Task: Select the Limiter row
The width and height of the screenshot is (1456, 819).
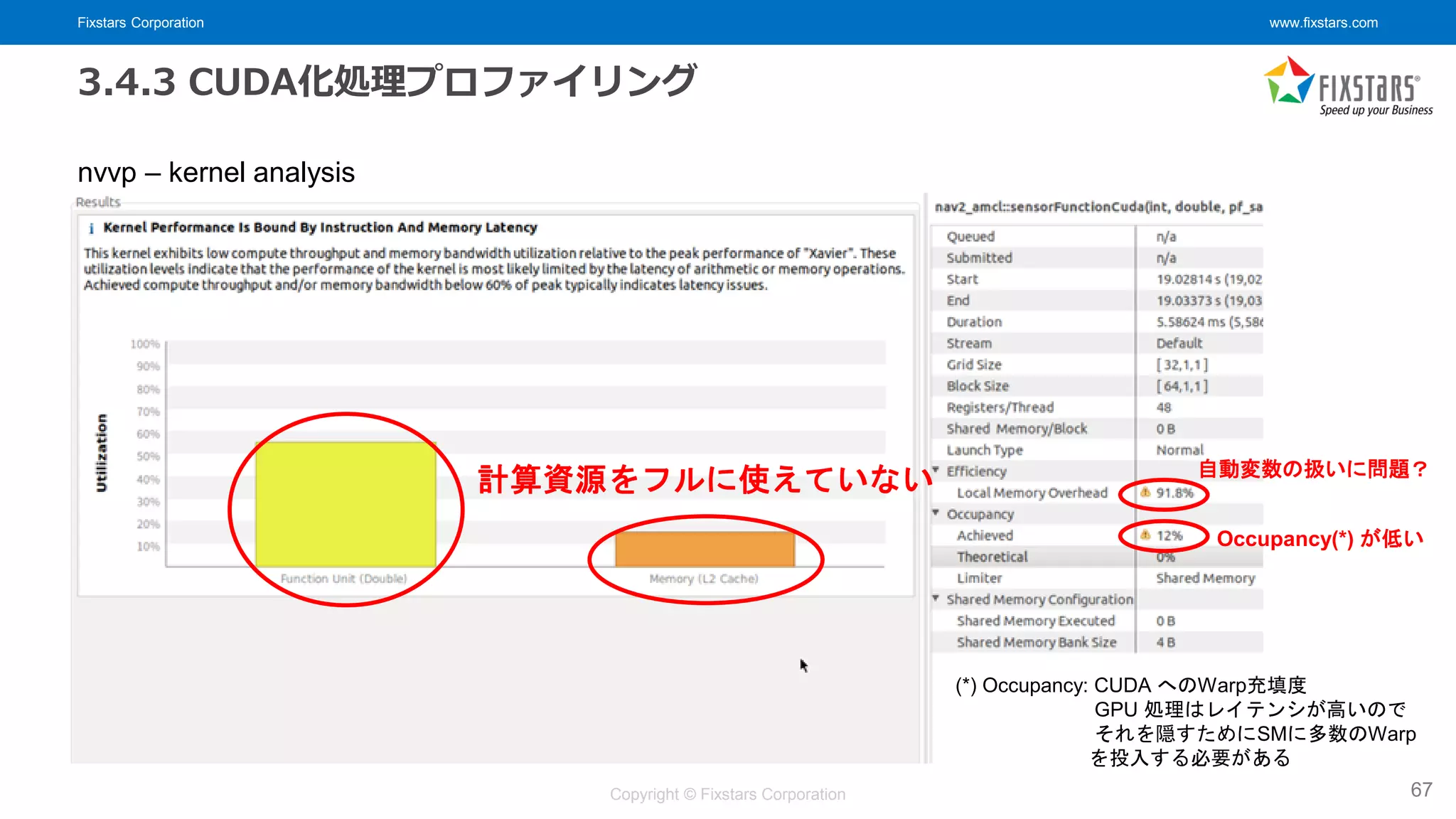Action: [x=1097, y=577]
